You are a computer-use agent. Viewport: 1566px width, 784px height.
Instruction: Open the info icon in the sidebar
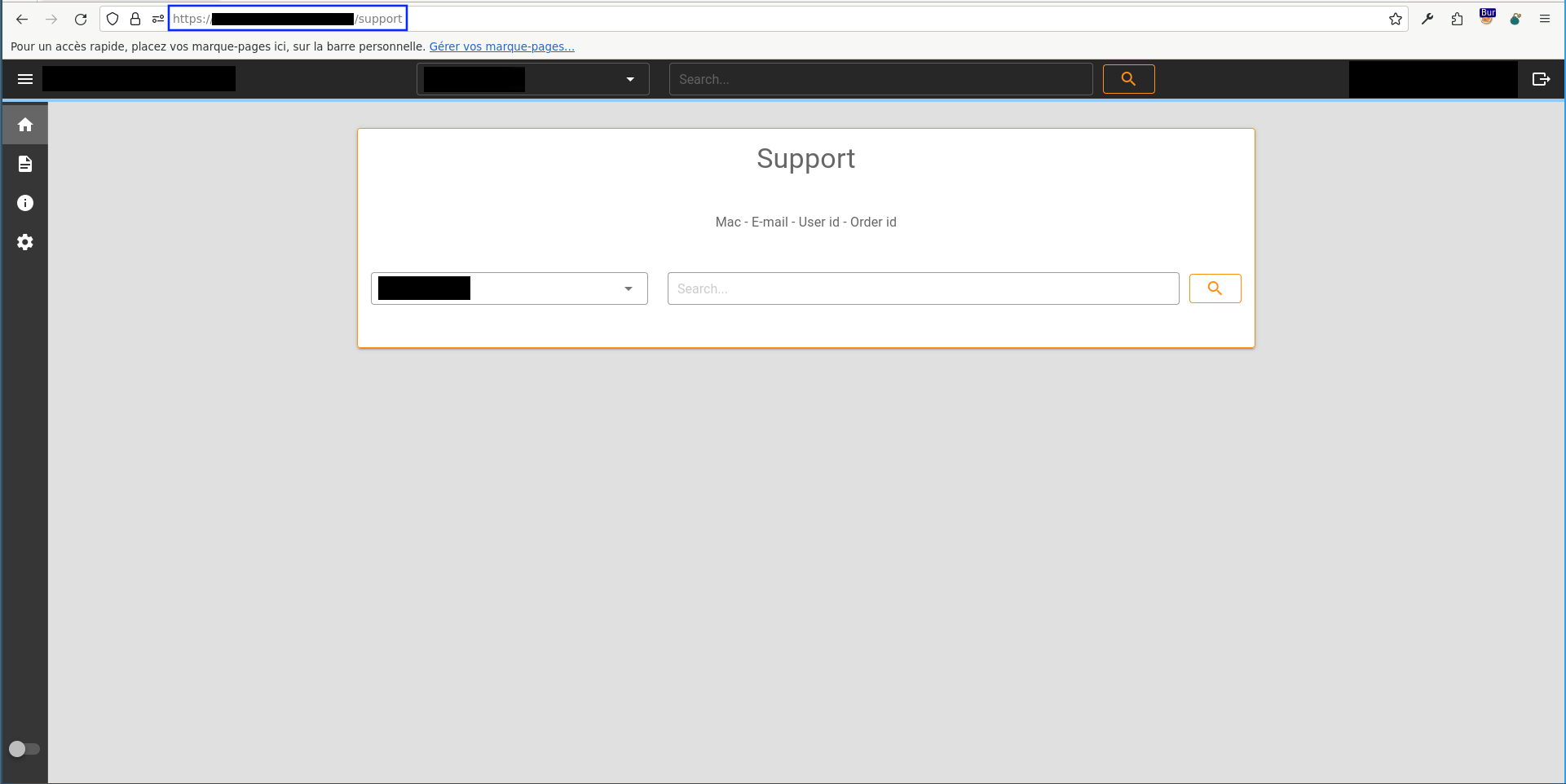(25, 203)
